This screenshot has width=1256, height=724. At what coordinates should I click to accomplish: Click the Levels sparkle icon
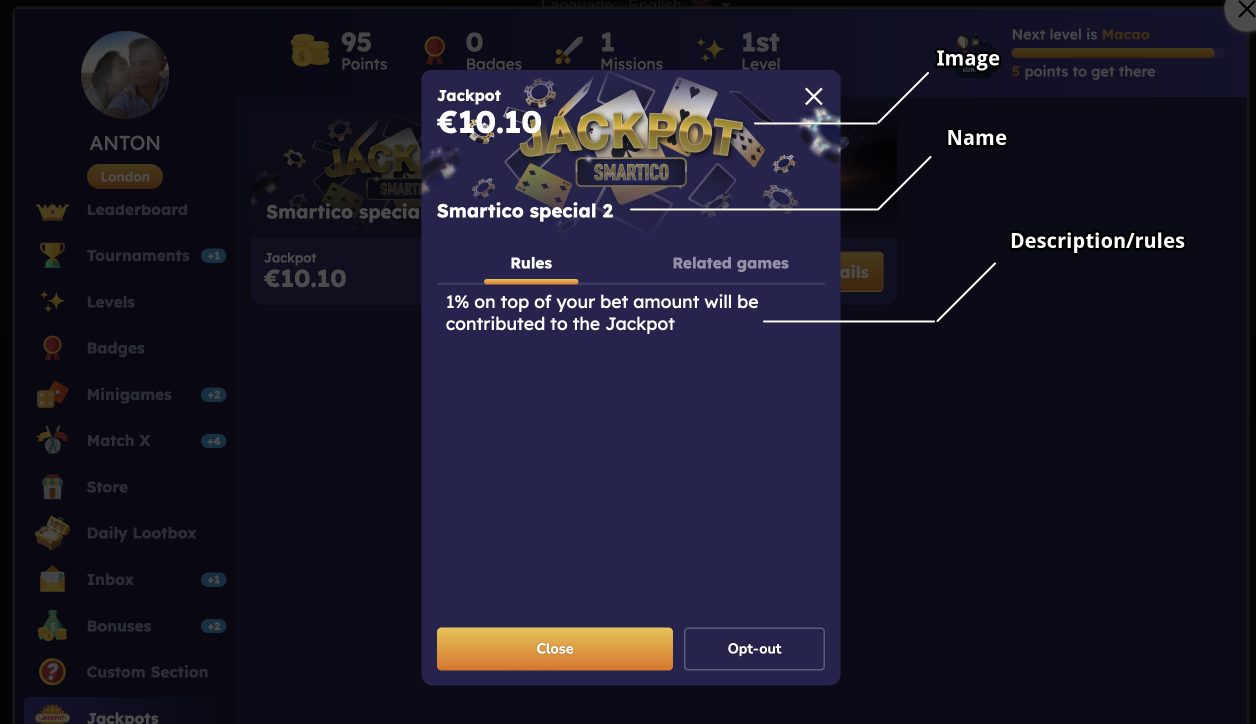click(51, 302)
